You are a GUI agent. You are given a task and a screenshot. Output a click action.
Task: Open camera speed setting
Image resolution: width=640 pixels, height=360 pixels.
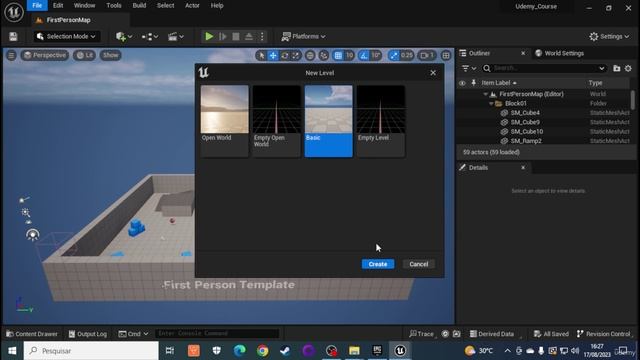pos(427,56)
